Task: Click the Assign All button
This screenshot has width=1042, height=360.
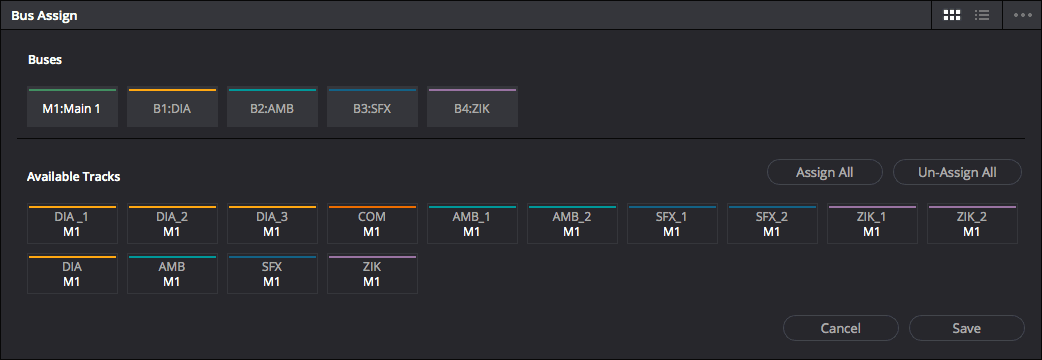Action: 825,172
